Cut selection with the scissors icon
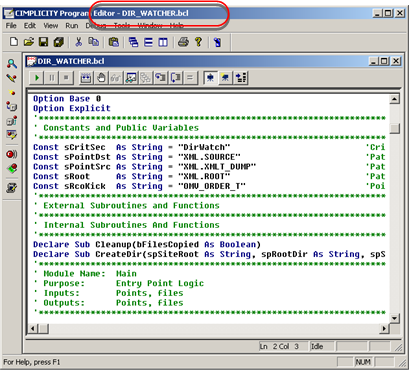The height and width of the screenshot is (370, 409). pyautogui.click(x=78, y=42)
